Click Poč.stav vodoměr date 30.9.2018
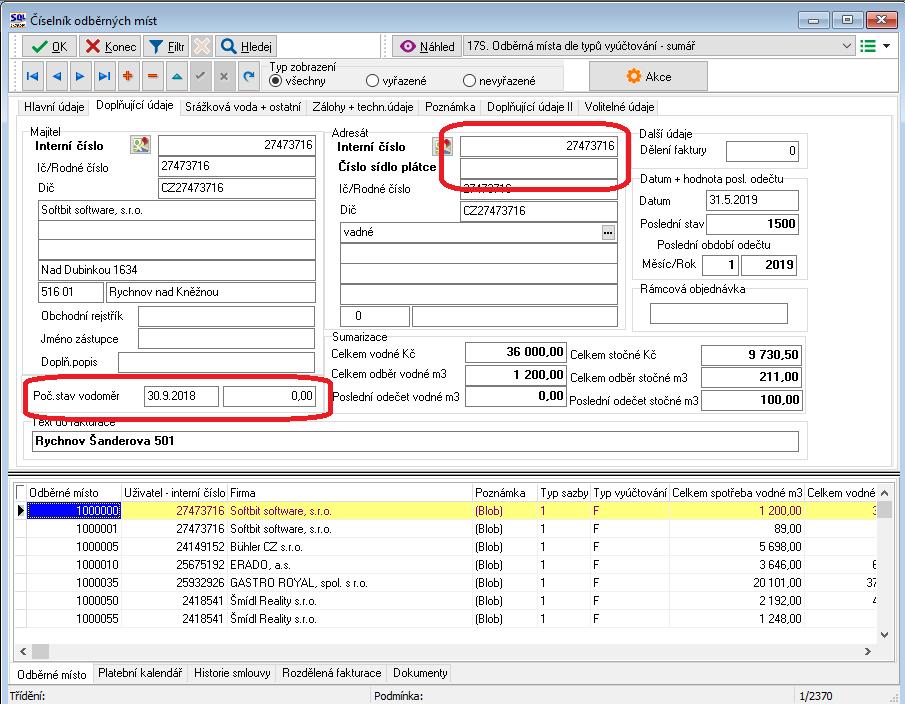Image resolution: width=905 pixels, height=704 pixels. (x=181, y=396)
